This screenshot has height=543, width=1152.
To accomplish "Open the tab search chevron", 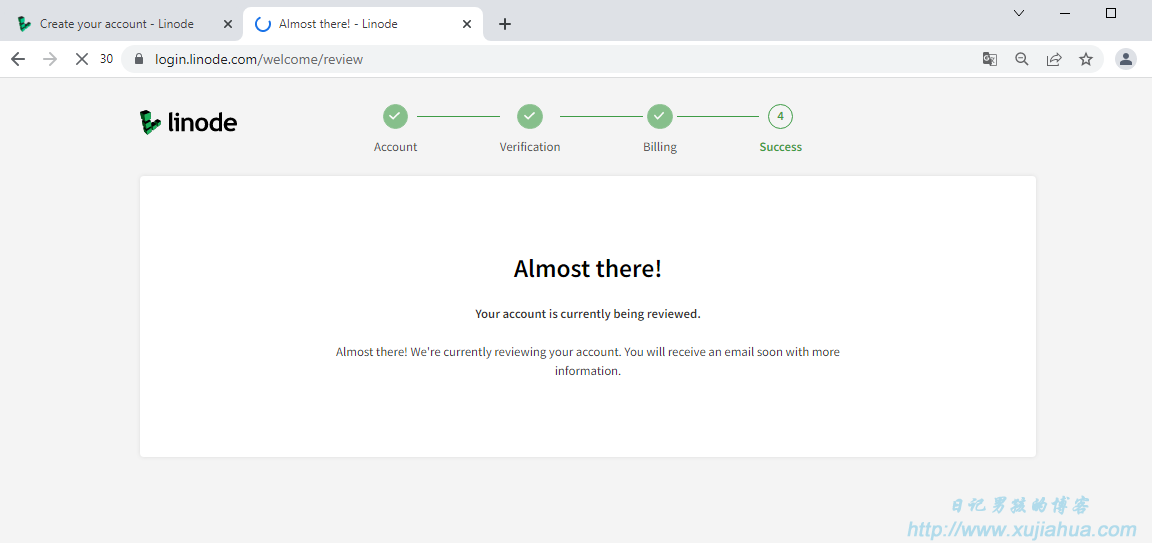I will pyautogui.click(x=1019, y=13).
